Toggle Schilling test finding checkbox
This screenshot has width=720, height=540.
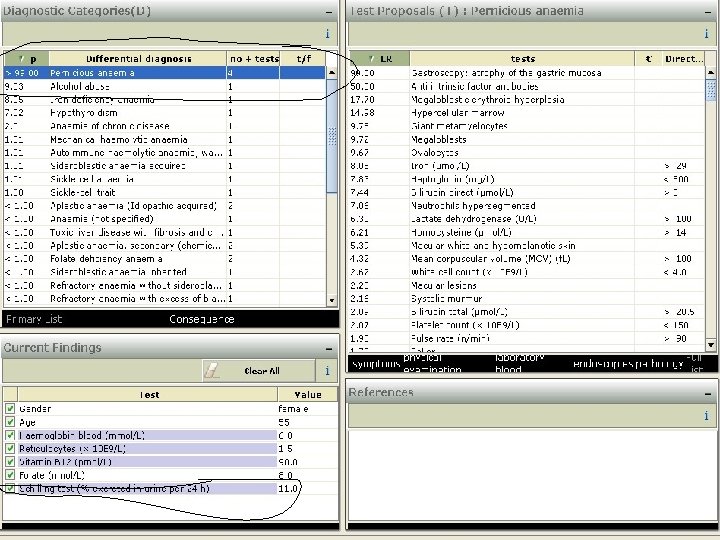point(10,488)
